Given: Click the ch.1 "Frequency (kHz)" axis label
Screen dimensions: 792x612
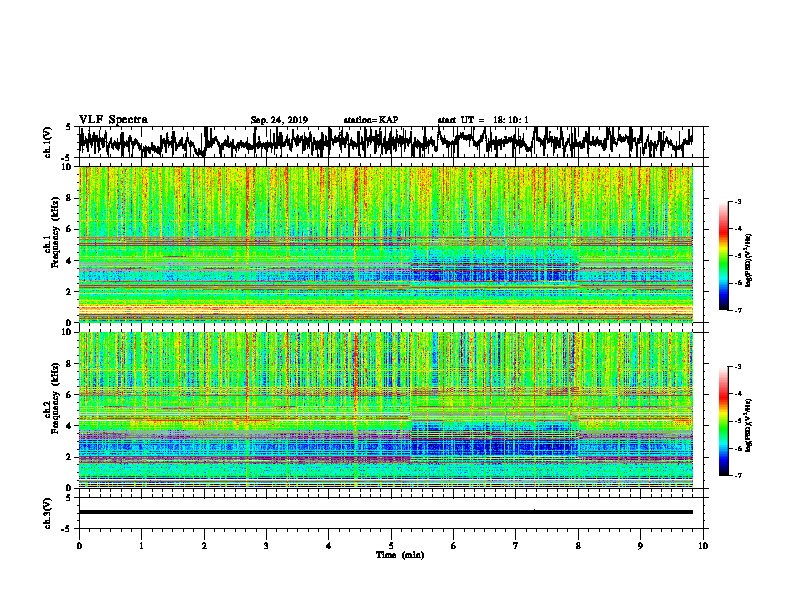Looking at the screenshot, I should click(x=56, y=232).
